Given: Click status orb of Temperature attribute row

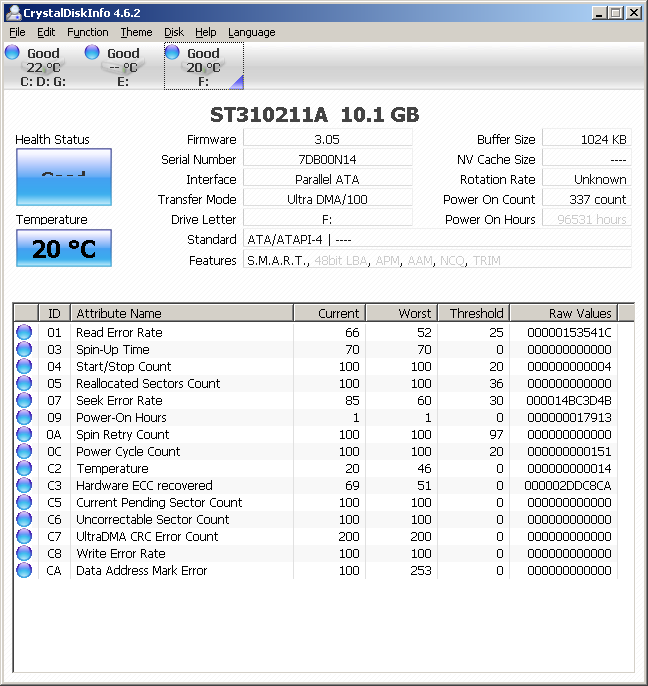Looking at the screenshot, I should (x=24, y=469).
